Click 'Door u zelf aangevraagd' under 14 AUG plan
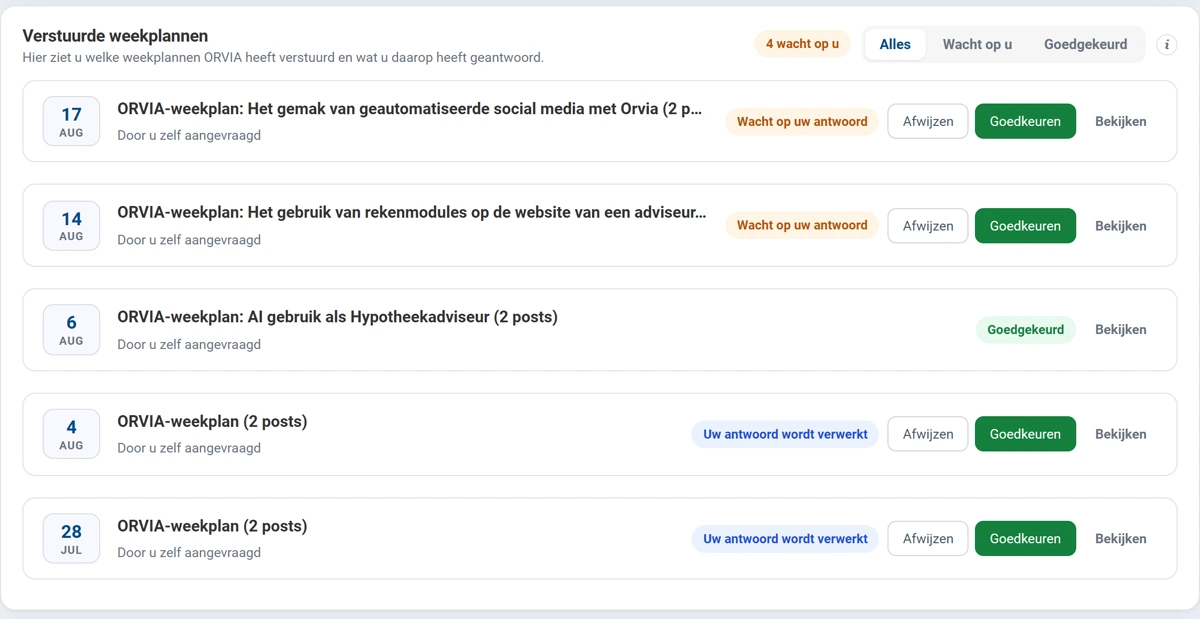This screenshot has width=1200, height=619. click(x=189, y=240)
